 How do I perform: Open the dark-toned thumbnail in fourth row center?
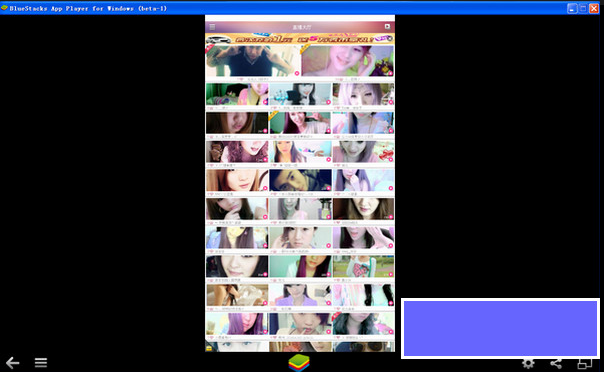[300, 180]
